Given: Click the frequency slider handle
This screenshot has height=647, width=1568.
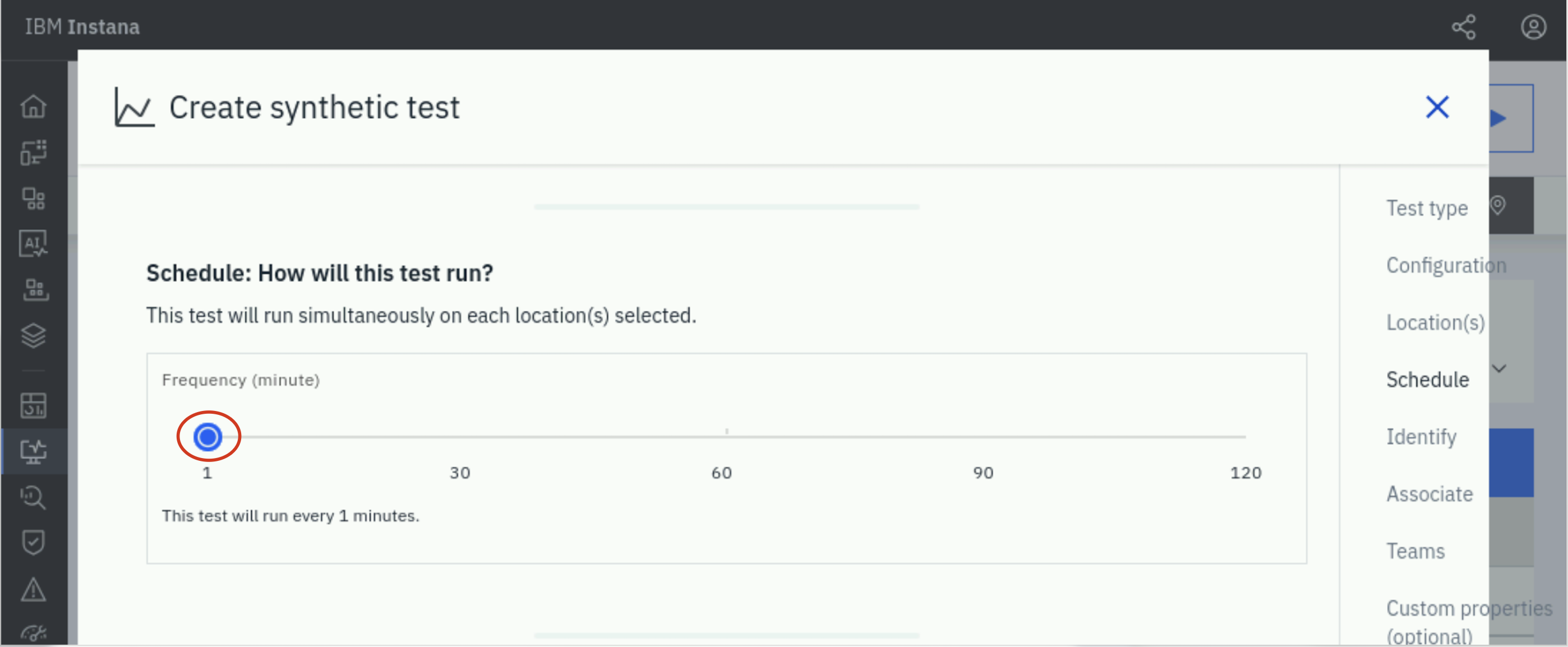Looking at the screenshot, I should [x=207, y=437].
